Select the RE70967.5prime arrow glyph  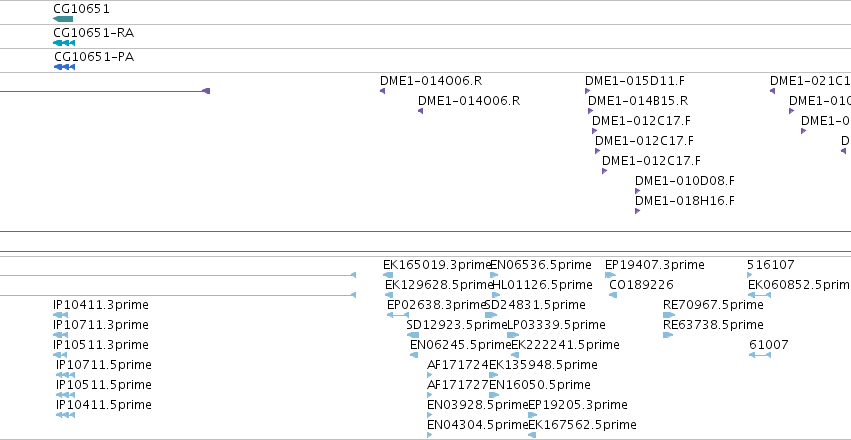pyautogui.click(x=669, y=315)
